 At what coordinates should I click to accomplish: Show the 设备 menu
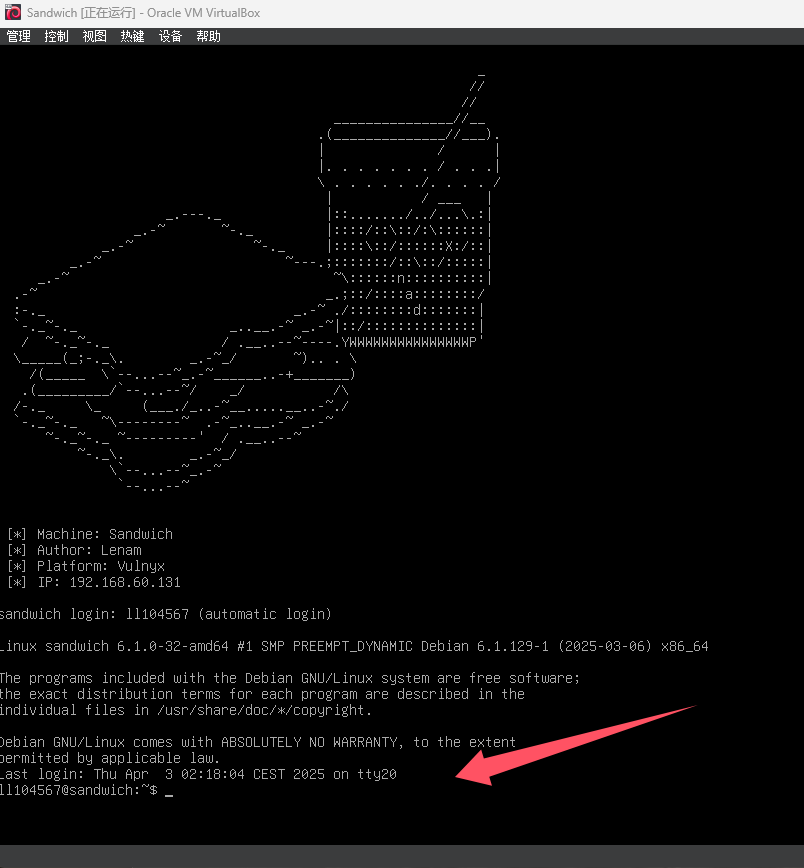pos(170,36)
